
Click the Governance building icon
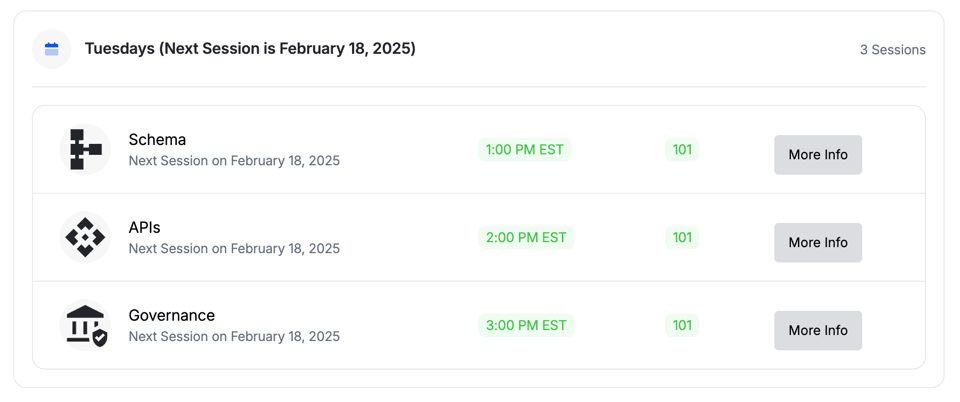tap(85, 326)
